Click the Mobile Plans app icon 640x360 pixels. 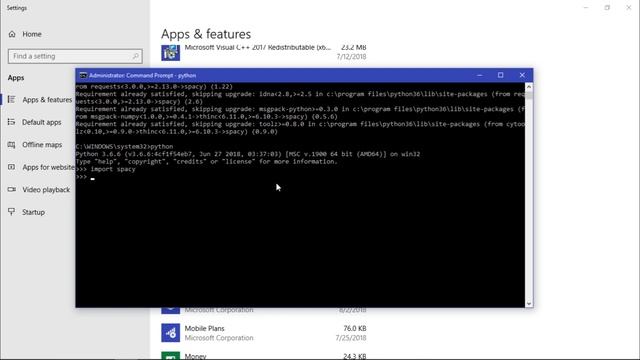coord(171,333)
